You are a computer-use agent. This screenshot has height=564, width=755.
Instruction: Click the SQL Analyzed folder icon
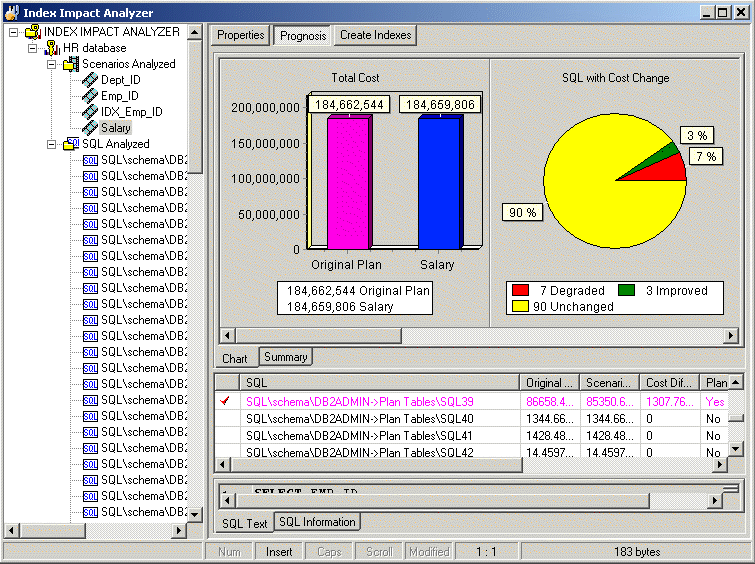[x=70, y=144]
